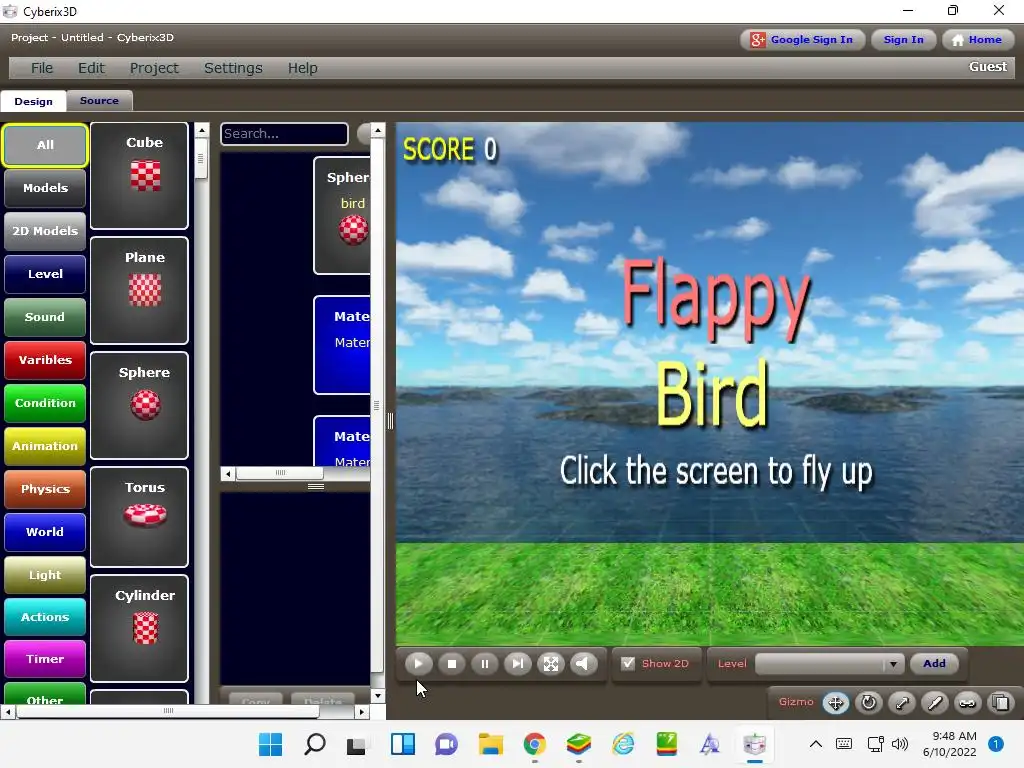Click bottom palette scroll right arrow
1024x768 pixels.
(x=362, y=711)
